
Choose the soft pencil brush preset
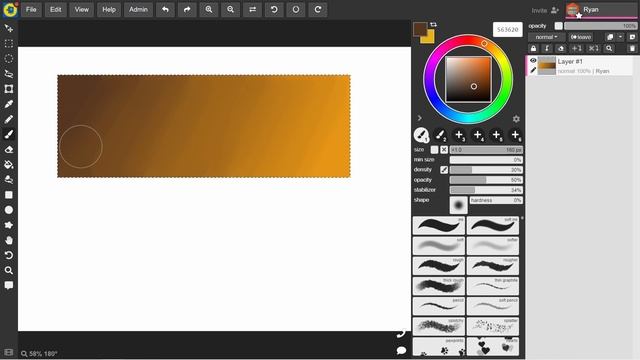tap(493, 306)
